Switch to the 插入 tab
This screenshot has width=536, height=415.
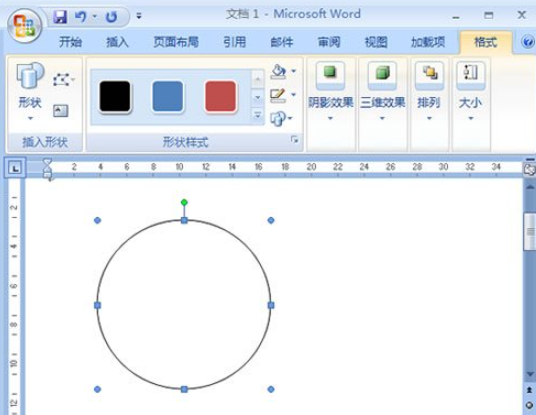[117, 42]
